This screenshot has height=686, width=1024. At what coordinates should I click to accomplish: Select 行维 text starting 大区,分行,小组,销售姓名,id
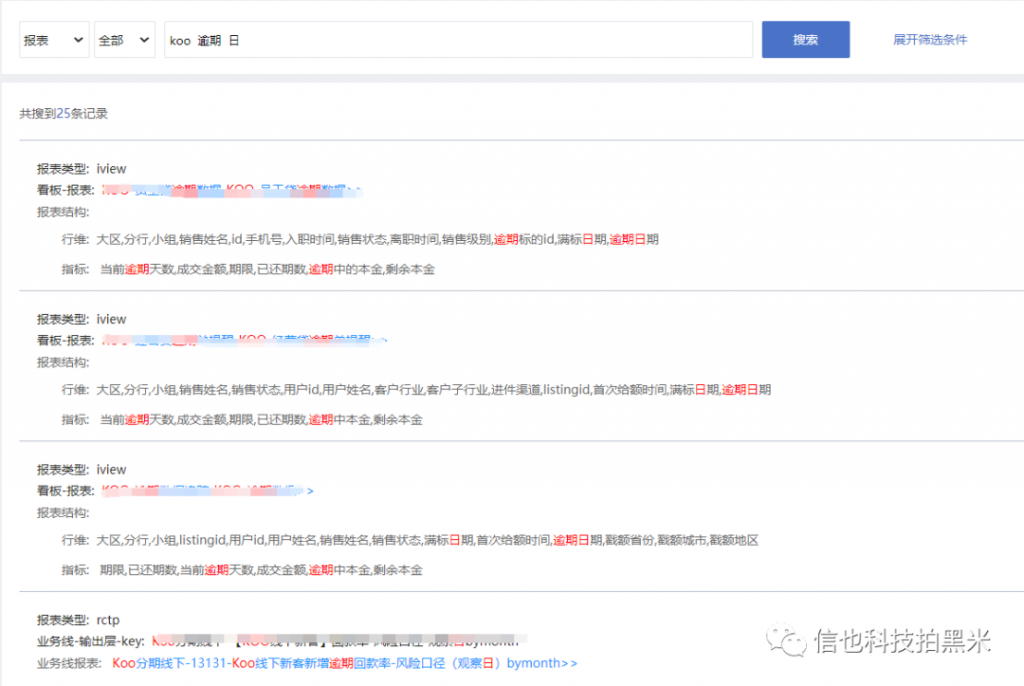point(377,240)
